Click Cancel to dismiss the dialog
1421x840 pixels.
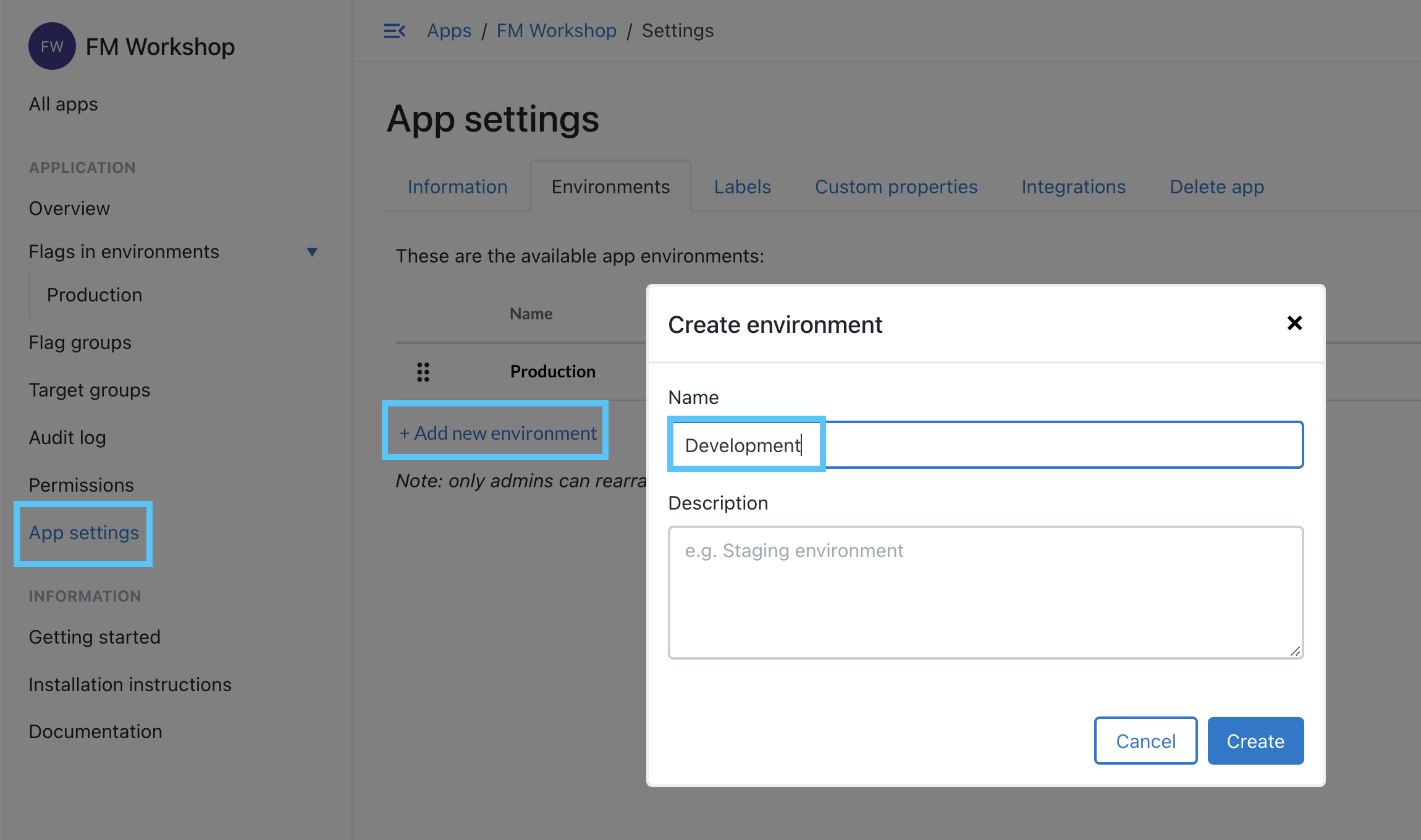[1145, 741]
